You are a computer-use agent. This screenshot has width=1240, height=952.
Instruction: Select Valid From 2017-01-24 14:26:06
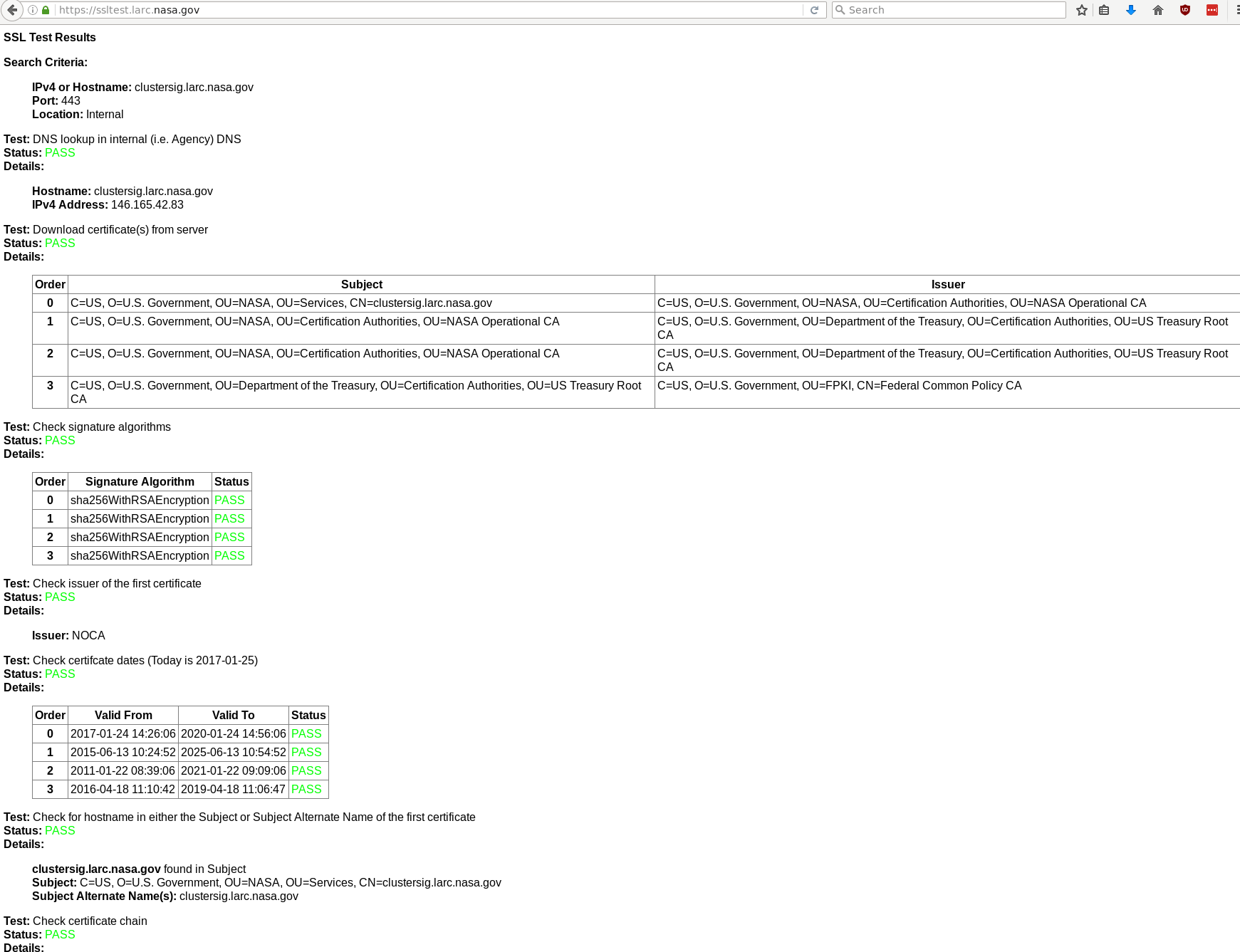pyautogui.click(x=123, y=733)
